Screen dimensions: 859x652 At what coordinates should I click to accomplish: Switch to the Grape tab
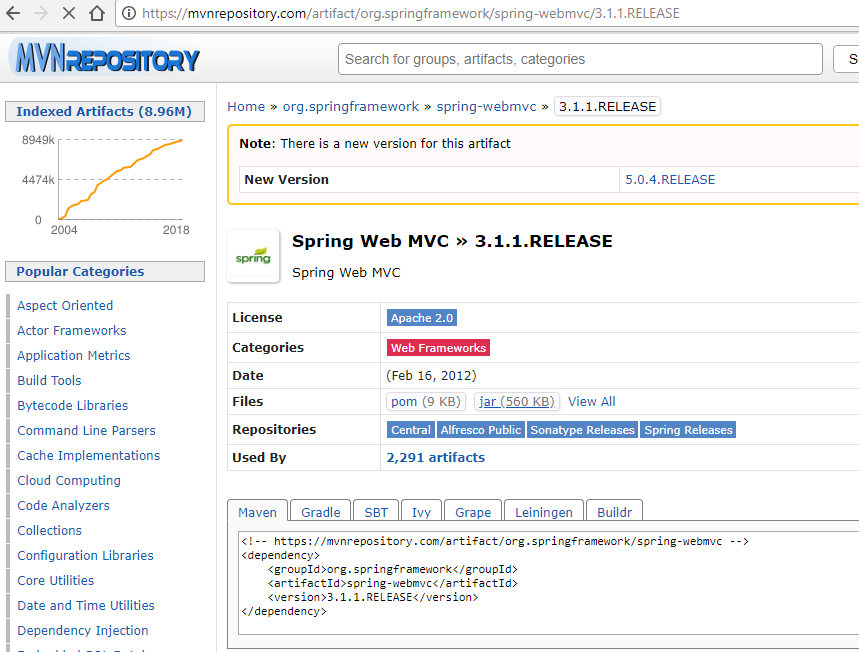point(473,512)
